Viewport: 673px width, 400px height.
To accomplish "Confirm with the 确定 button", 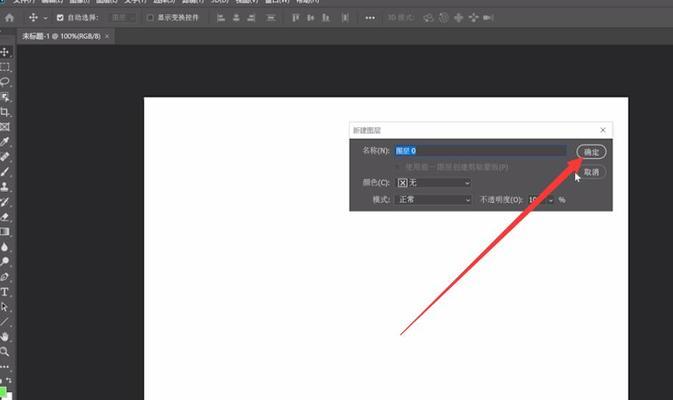I will point(591,152).
